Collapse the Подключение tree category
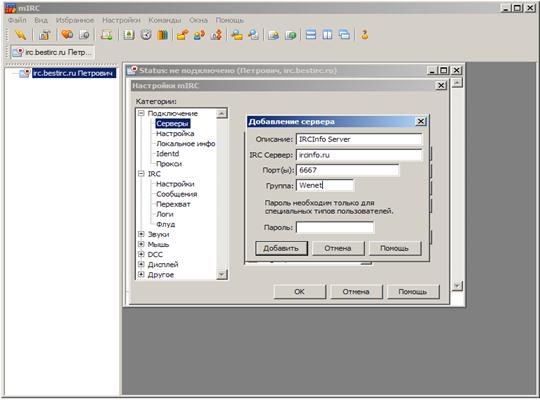Screen dimensions: 540x400 point(141,113)
